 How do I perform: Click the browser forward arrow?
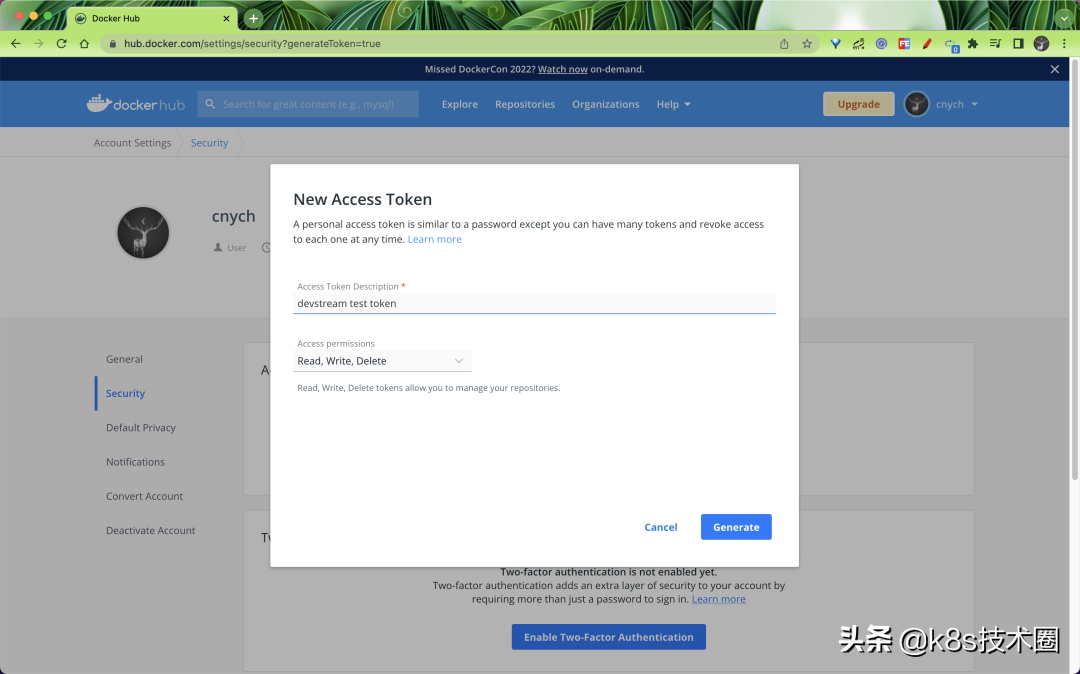click(39, 43)
